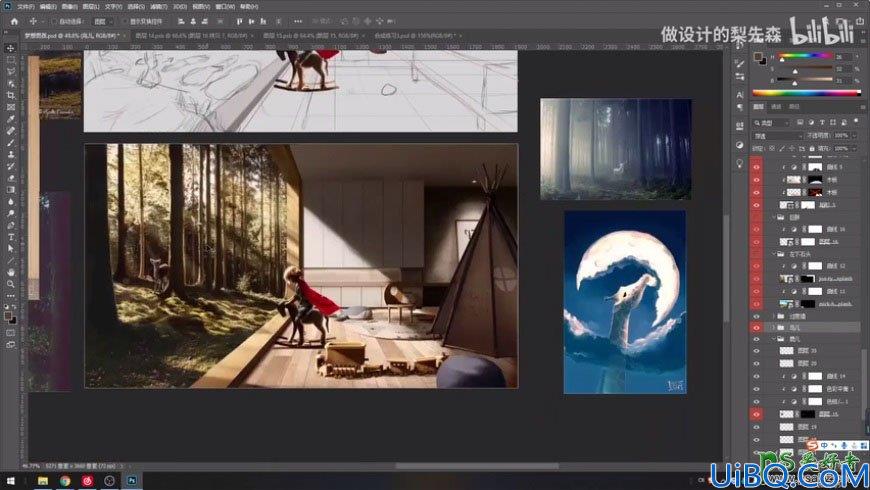Toggle the layer filter on/off switch

[x=856, y=122]
